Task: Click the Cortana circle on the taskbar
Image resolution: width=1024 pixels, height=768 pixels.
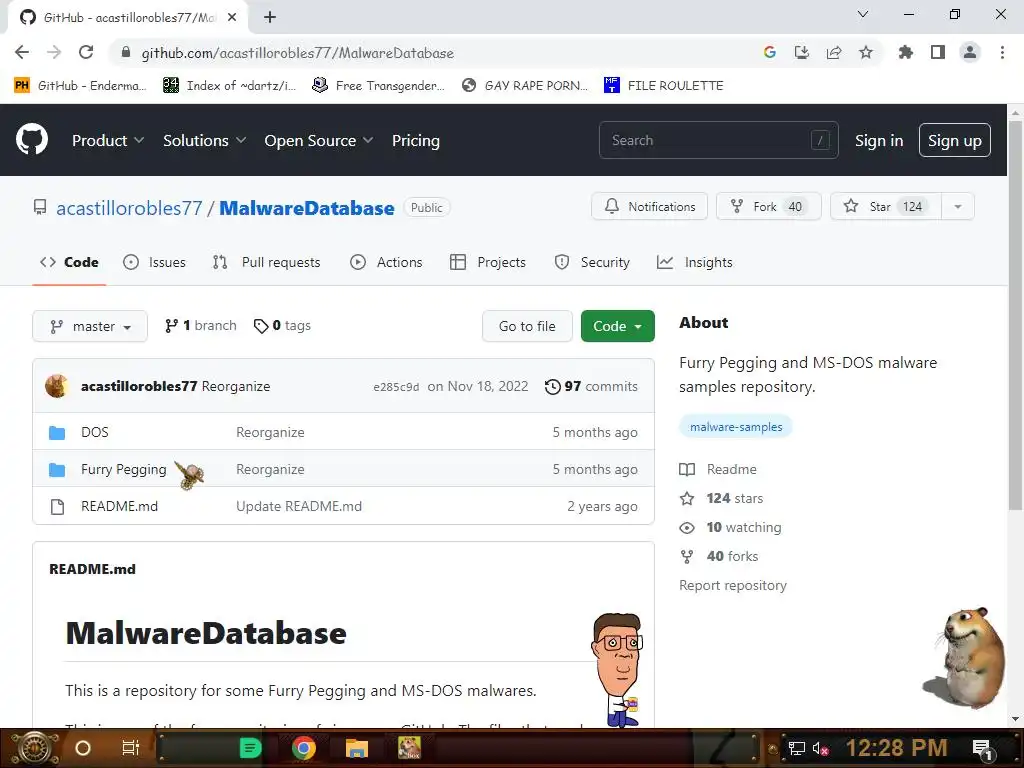Action: point(83,748)
